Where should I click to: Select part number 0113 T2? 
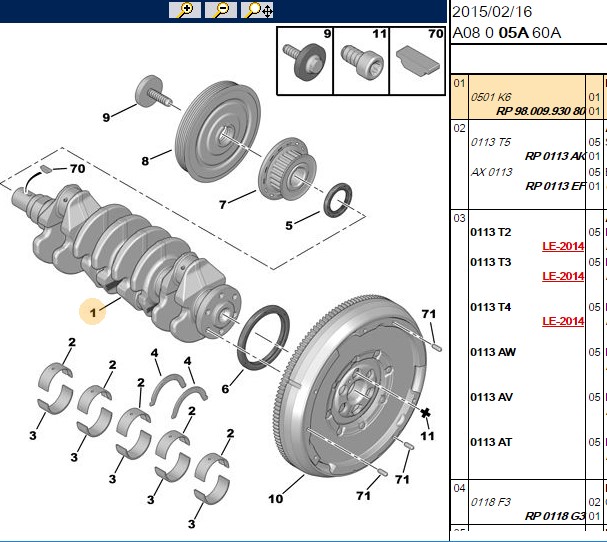pyautogui.click(x=490, y=232)
